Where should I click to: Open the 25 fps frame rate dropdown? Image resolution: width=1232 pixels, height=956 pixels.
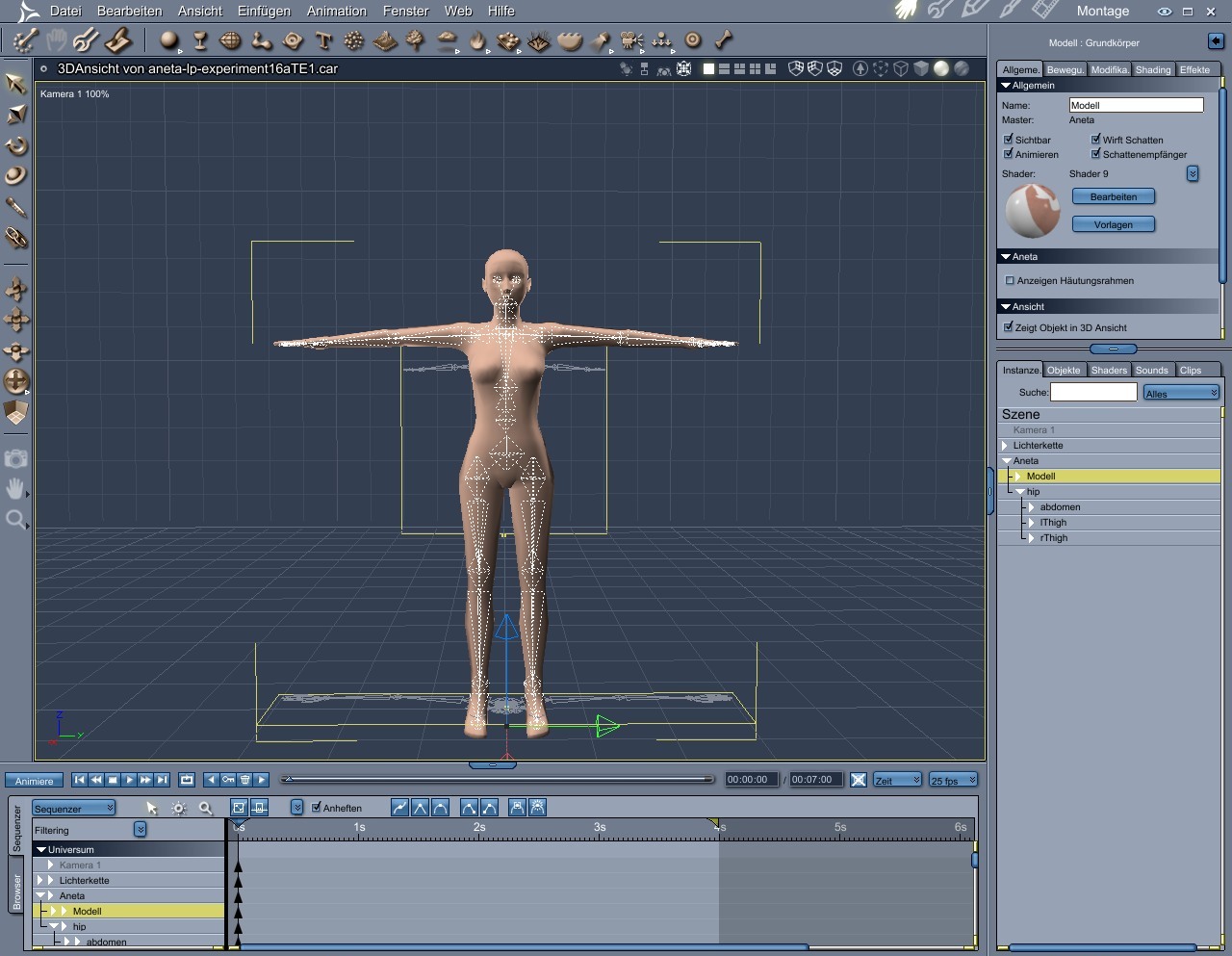[953, 781]
